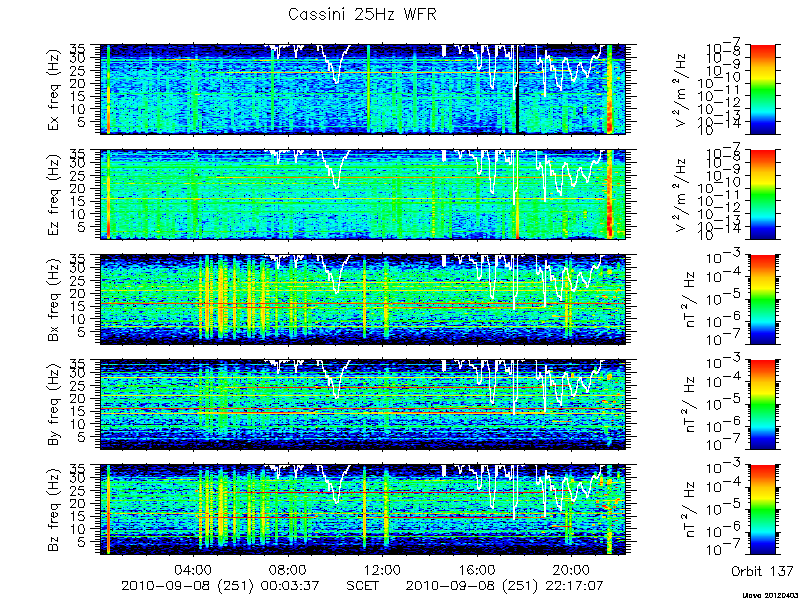800x600 pixels.
Task: Click the Bz panel color bar
Action: click(x=762, y=510)
